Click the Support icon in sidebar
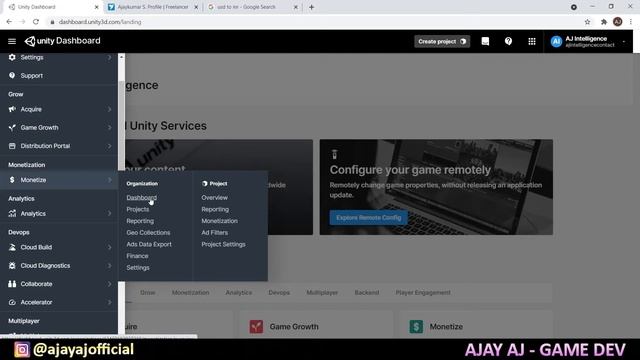Viewport: 640px width, 360px height. [x=12, y=76]
